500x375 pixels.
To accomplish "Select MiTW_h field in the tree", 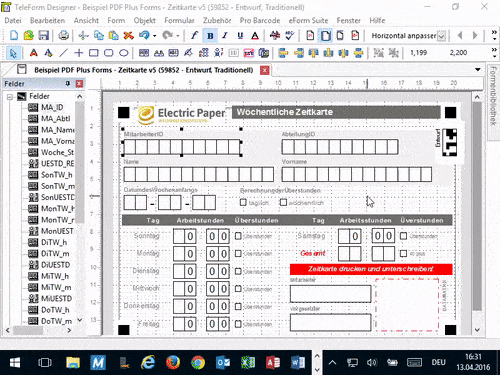I will (55, 276).
